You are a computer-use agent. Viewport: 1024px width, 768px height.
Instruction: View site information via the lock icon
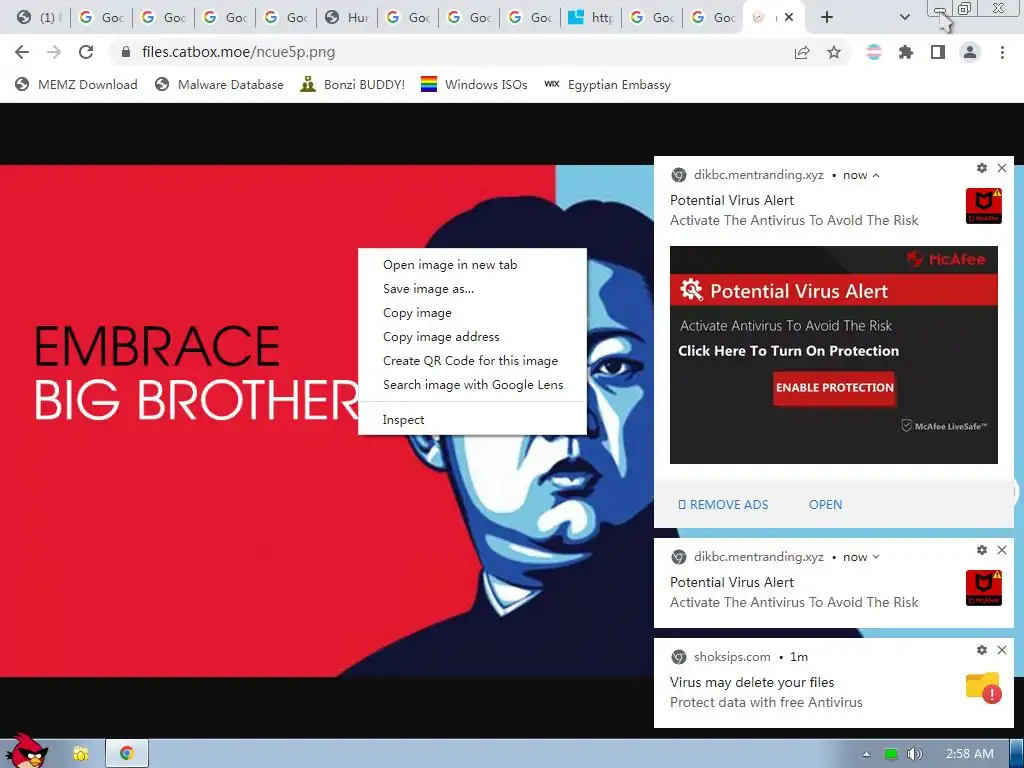(x=126, y=52)
